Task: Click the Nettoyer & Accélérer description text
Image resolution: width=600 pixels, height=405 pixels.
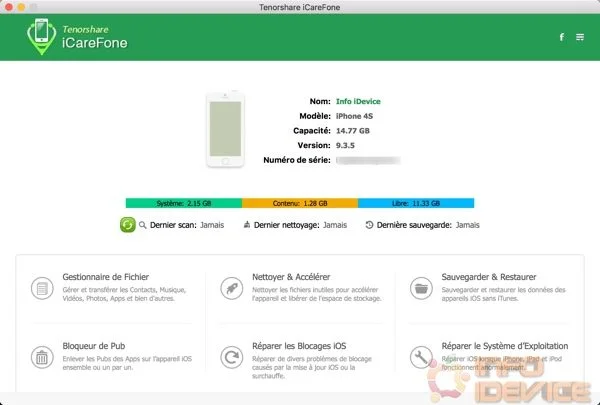Action: coord(317,294)
